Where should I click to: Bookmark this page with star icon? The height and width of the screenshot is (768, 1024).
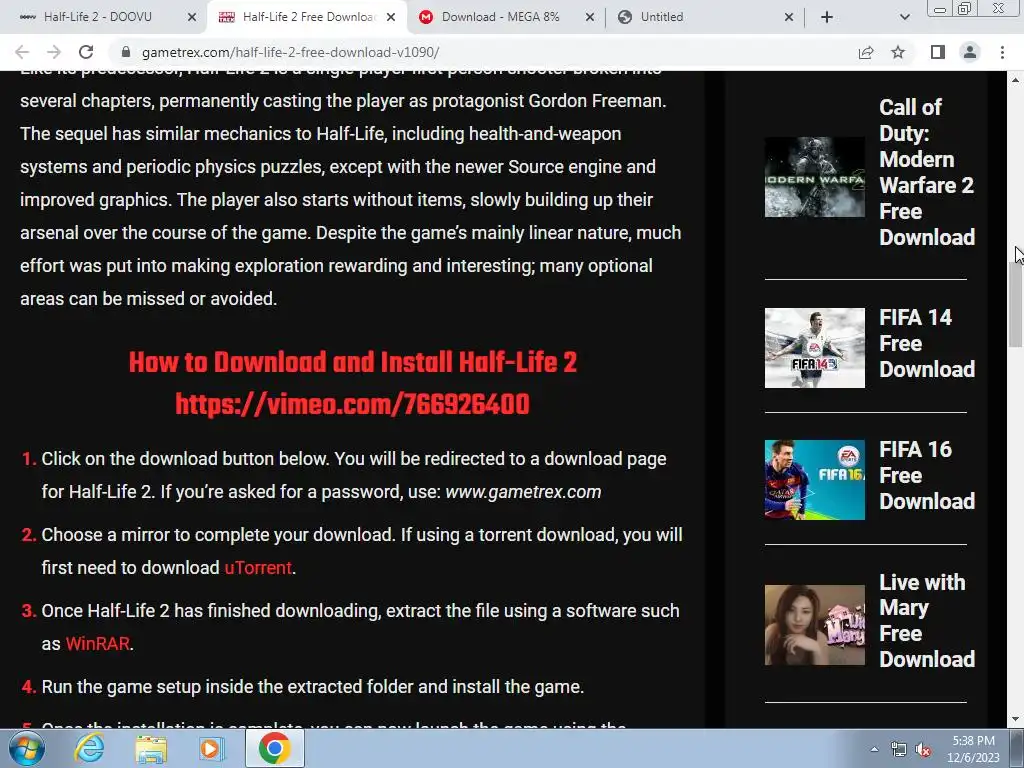(898, 52)
